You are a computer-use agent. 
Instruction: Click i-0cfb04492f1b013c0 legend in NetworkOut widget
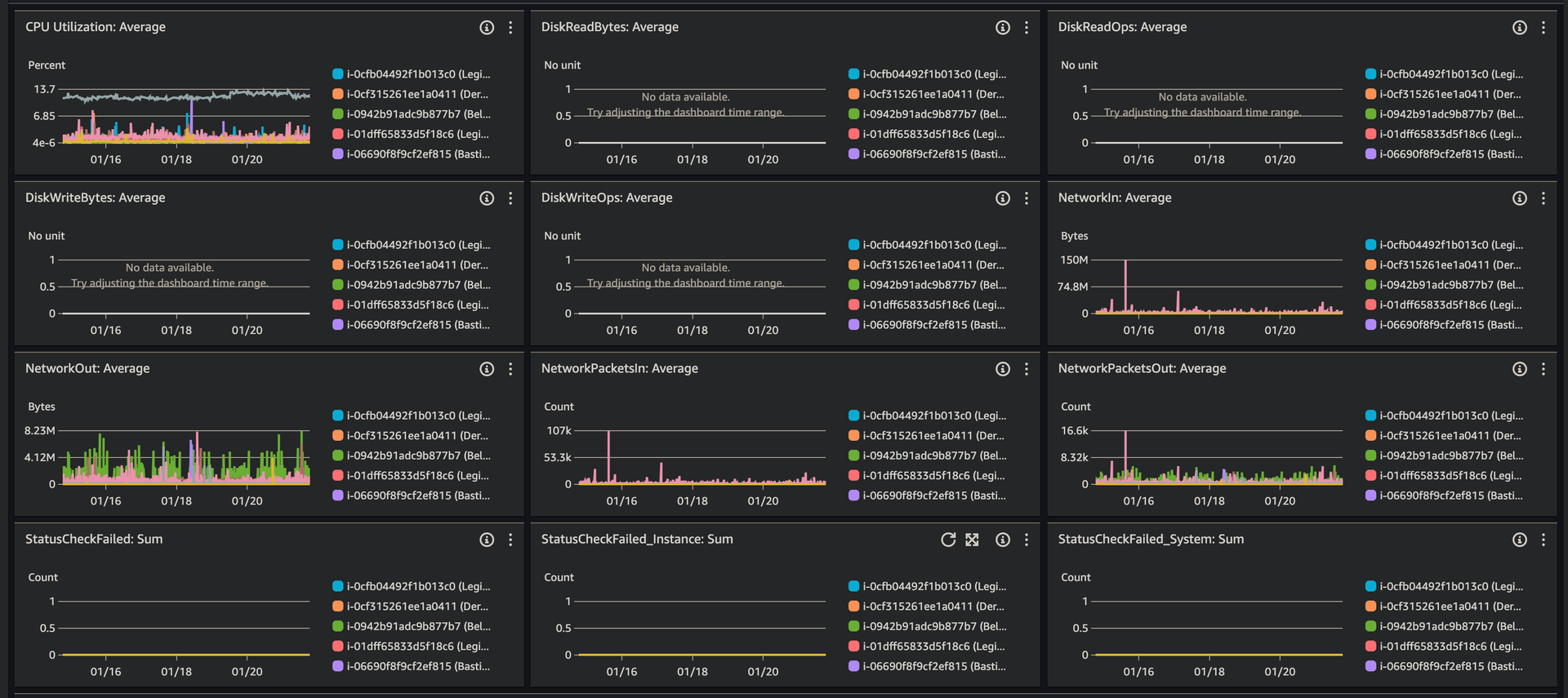pos(412,416)
